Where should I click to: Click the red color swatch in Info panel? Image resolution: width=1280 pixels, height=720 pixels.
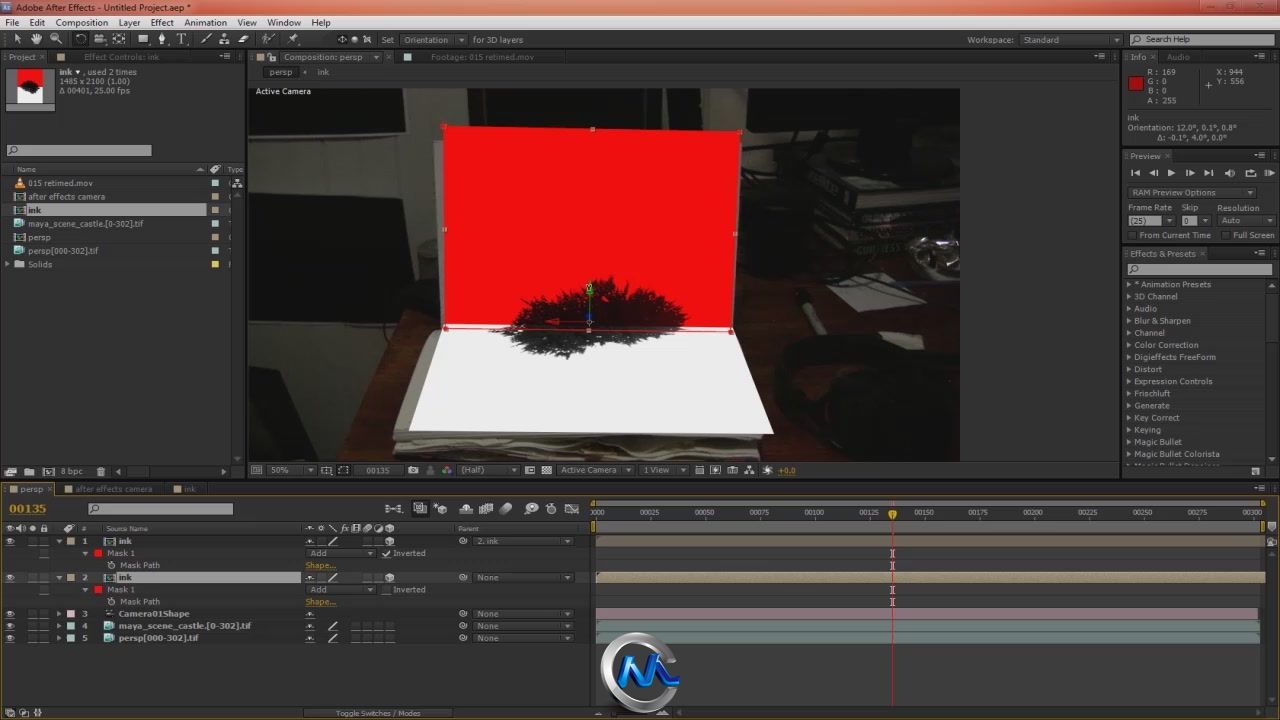pyautogui.click(x=1136, y=84)
